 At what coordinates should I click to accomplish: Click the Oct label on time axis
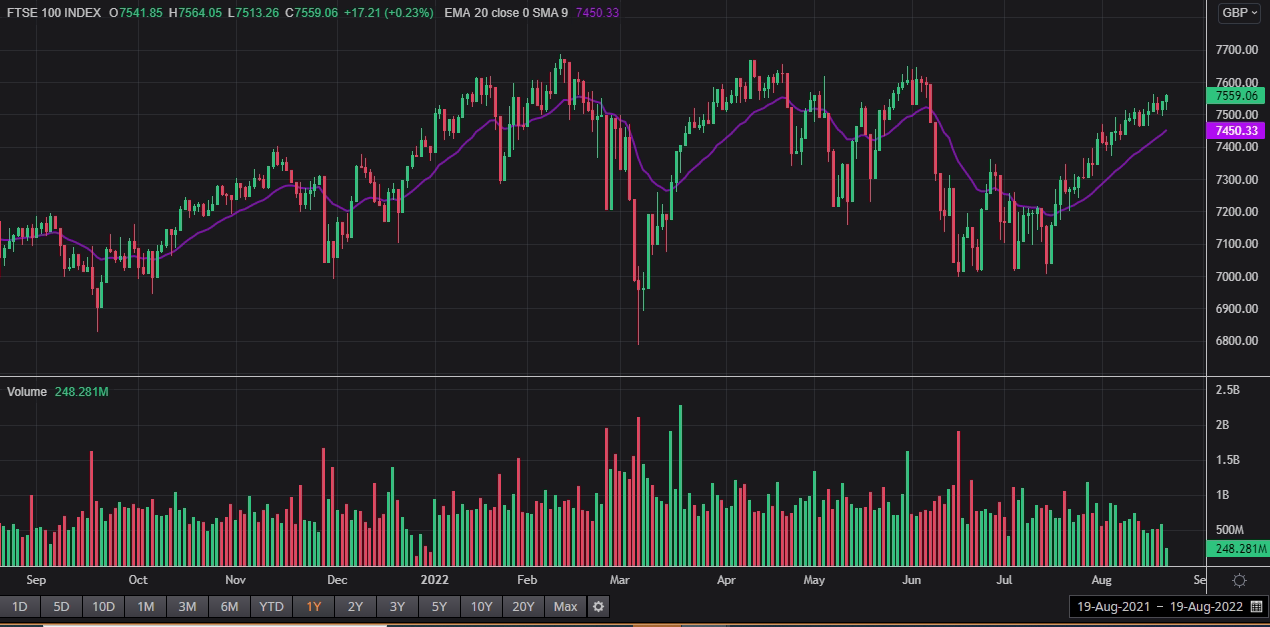tap(137, 579)
